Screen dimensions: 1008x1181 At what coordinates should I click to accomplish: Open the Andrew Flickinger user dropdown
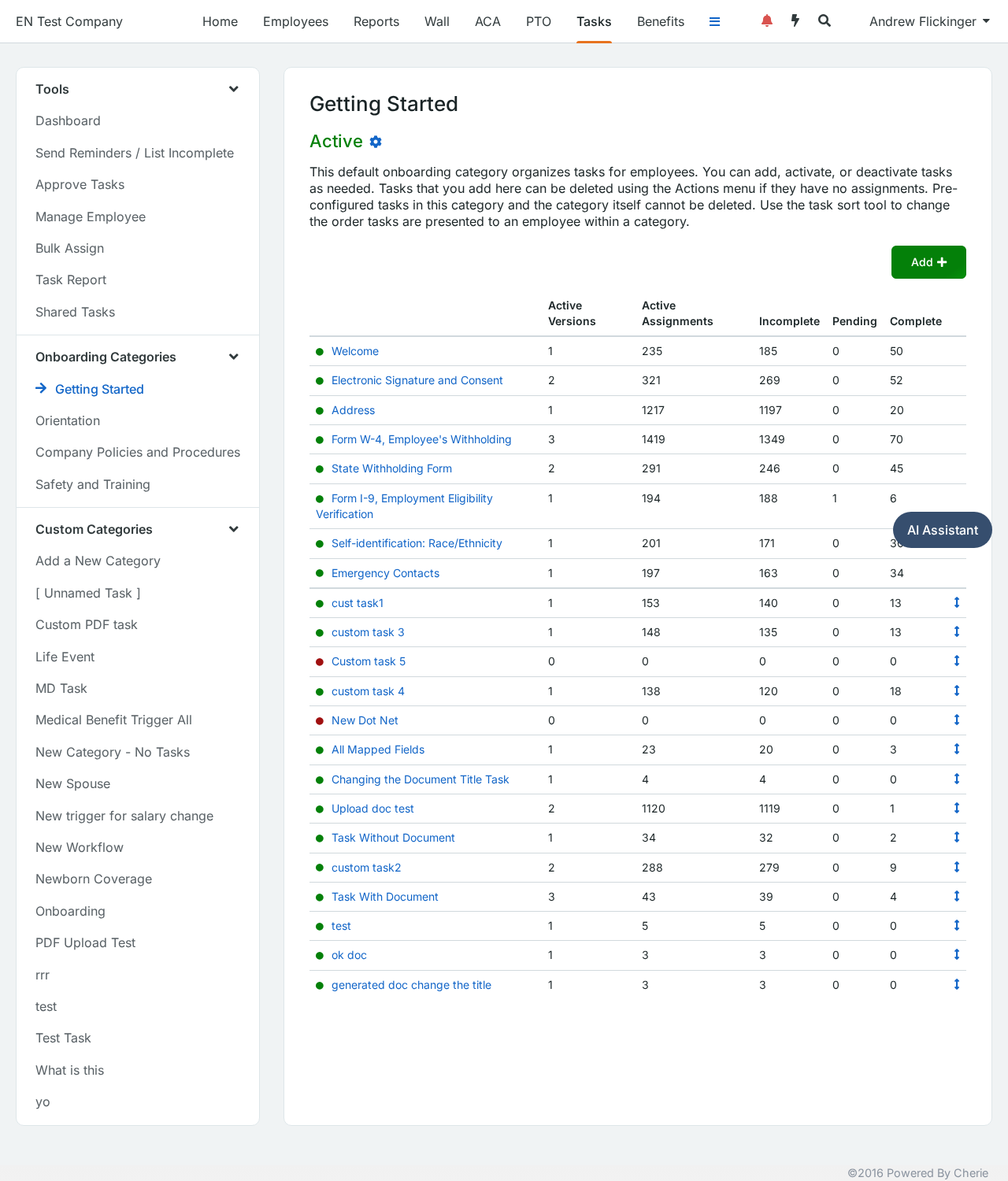[929, 21]
